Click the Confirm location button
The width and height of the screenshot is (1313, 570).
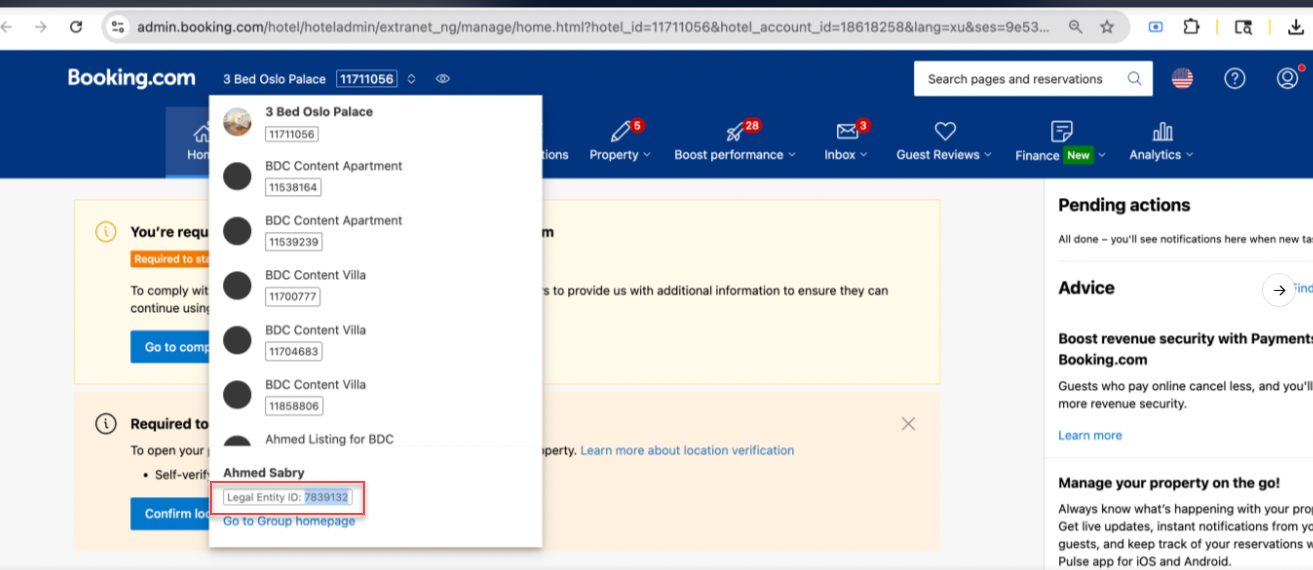coord(170,513)
